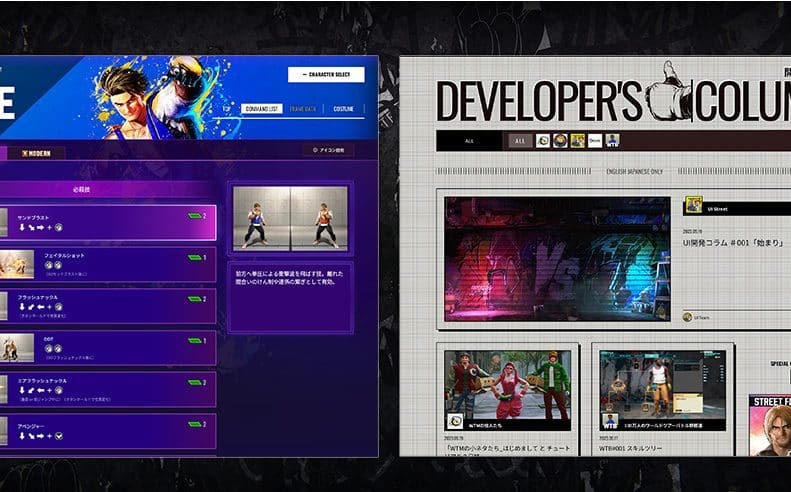Click the ENGLISH JAPANESE ONLY notice text
Viewport: 791px width, 492px height.
click(x=635, y=172)
